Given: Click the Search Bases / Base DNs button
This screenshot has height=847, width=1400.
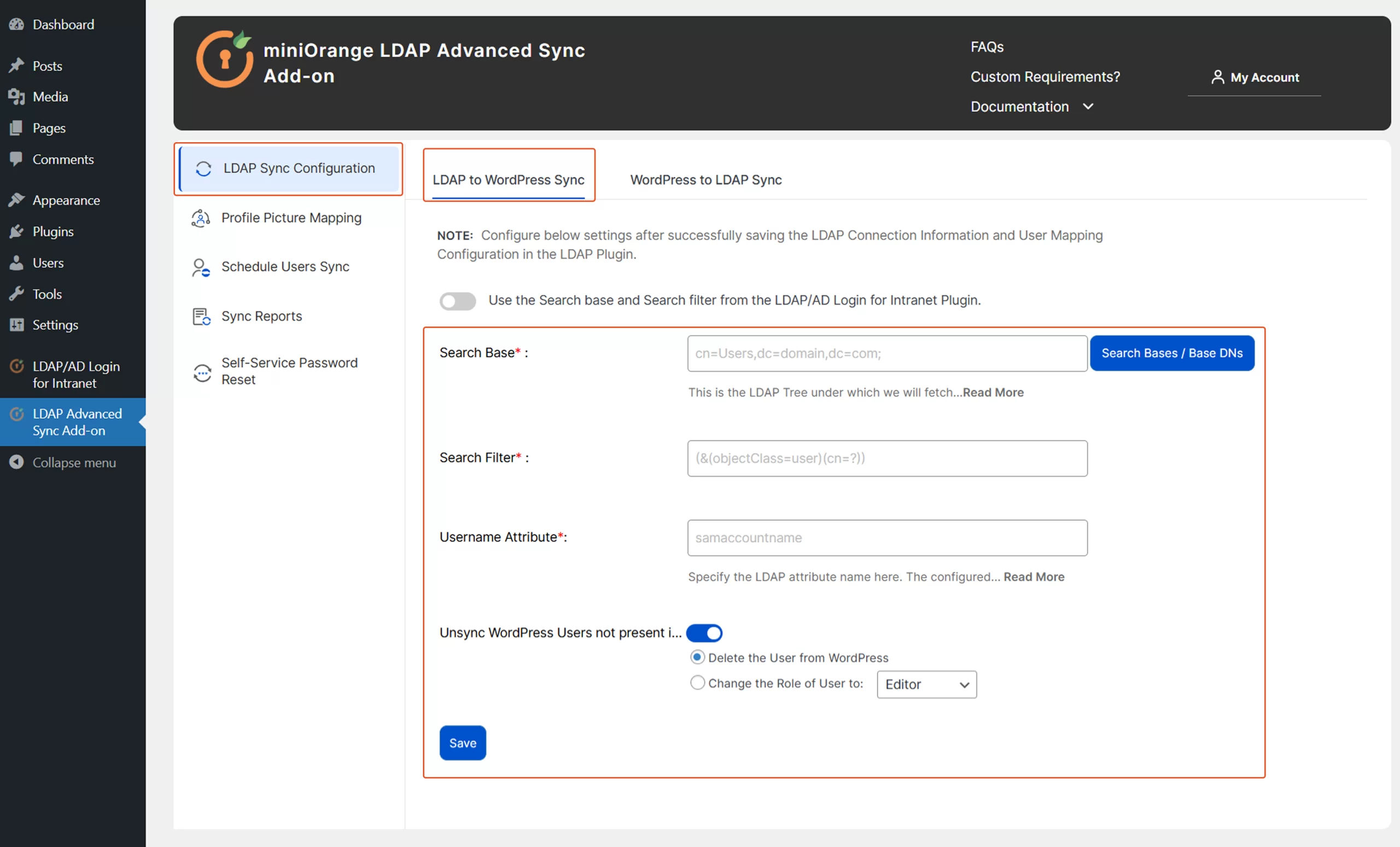Looking at the screenshot, I should click(1171, 353).
